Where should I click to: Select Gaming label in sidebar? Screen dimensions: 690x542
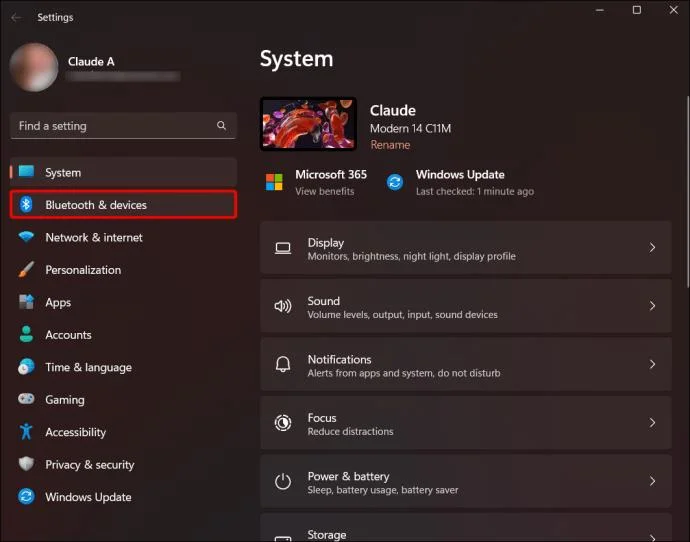tap(65, 400)
